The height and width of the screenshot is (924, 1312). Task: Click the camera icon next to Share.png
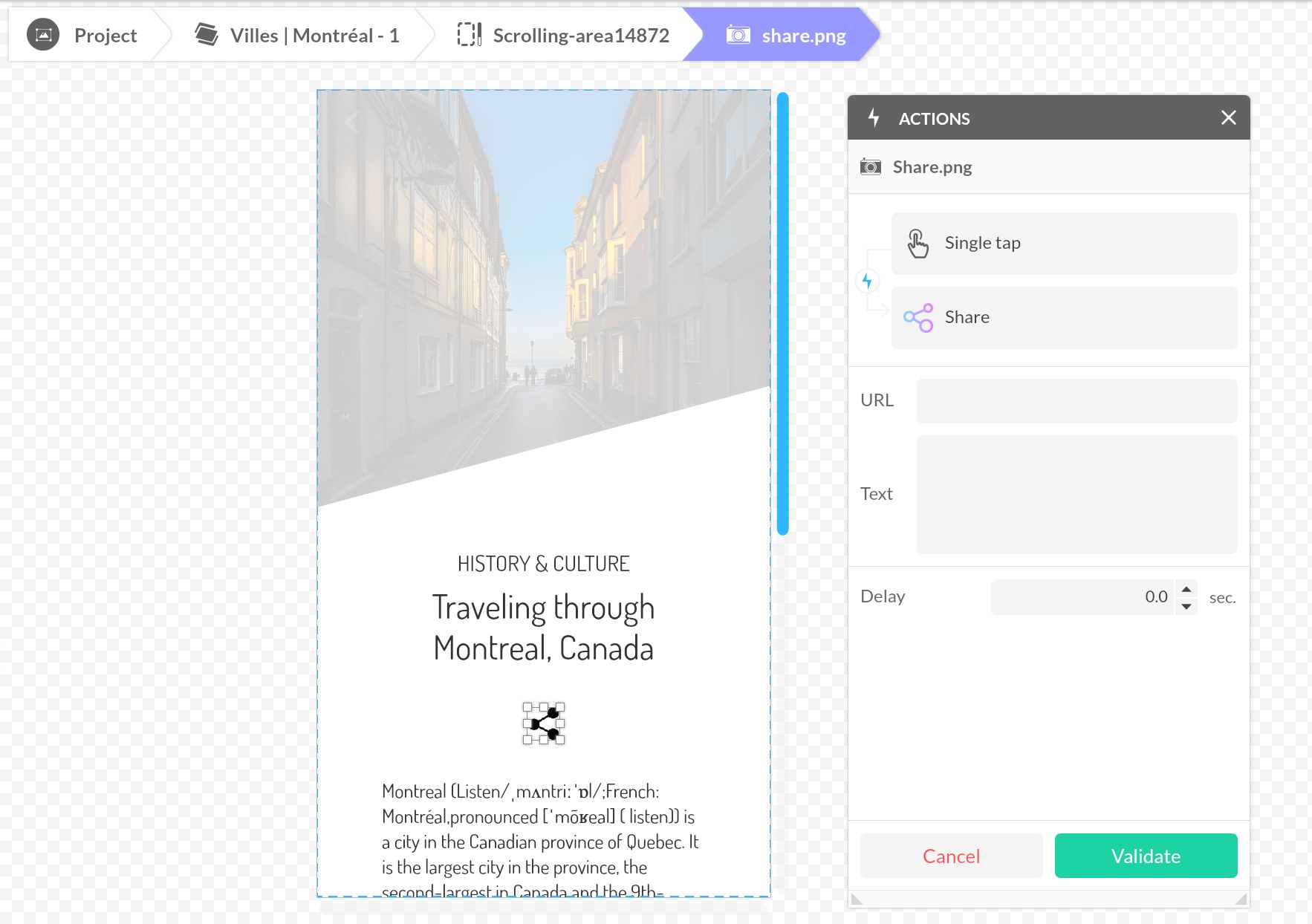point(871,166)
